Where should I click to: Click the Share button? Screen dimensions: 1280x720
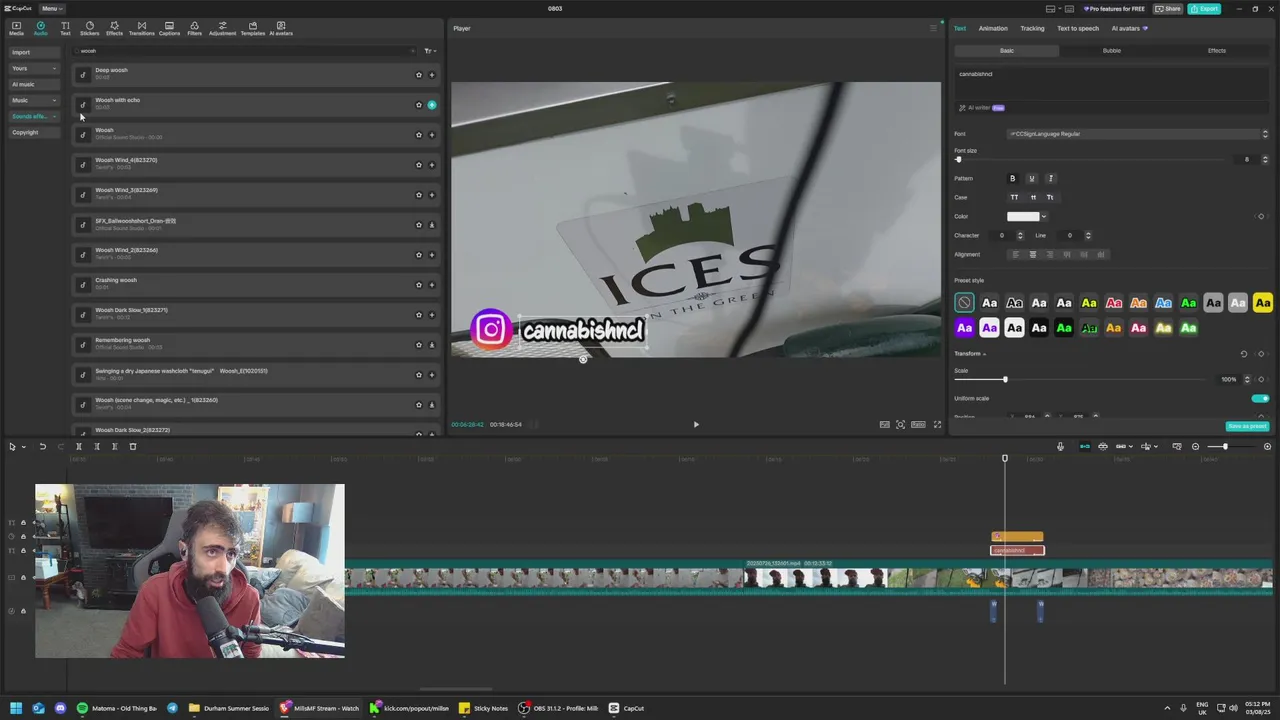1167,8
